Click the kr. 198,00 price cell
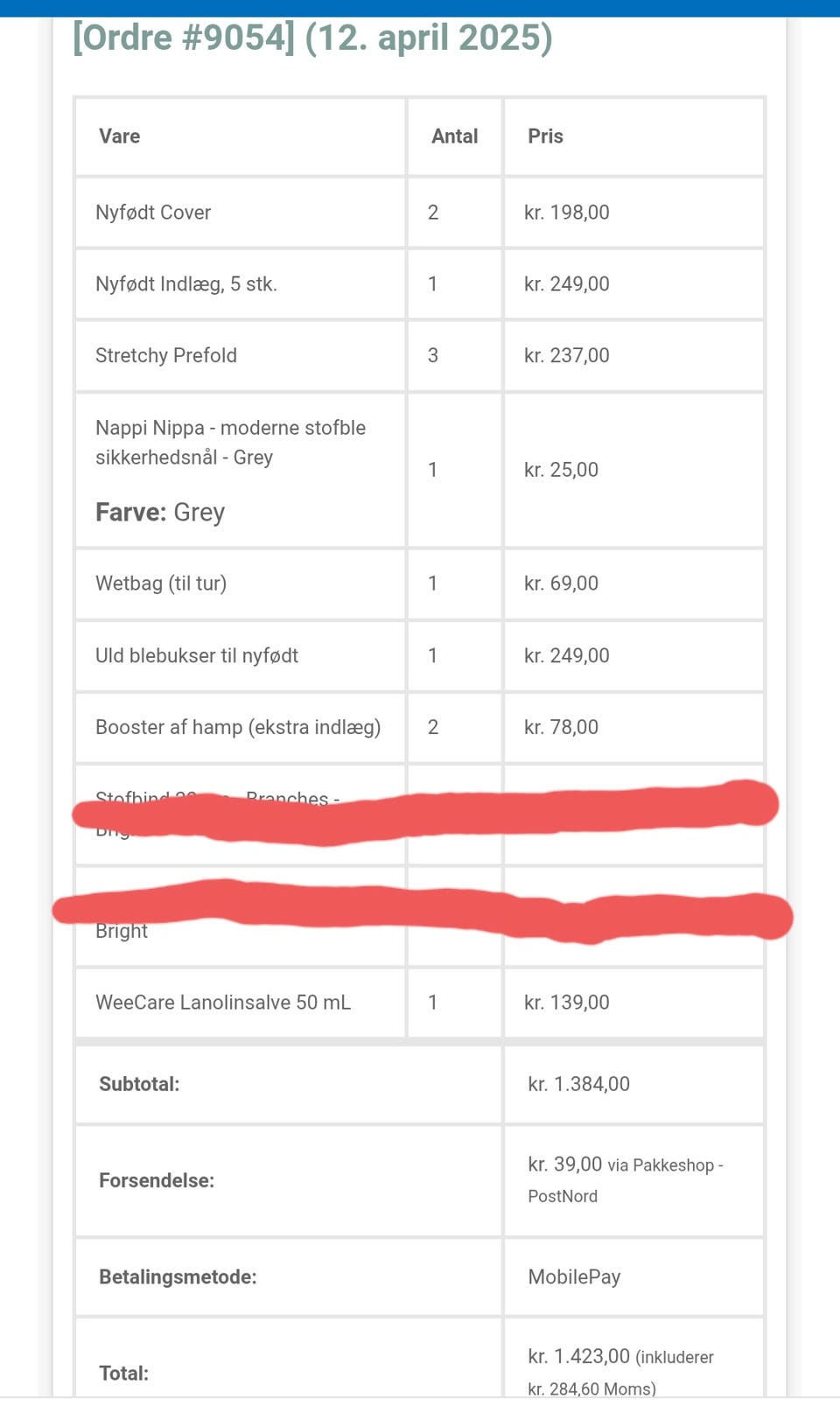The image size is (840, 1420). tap(566, 213)
